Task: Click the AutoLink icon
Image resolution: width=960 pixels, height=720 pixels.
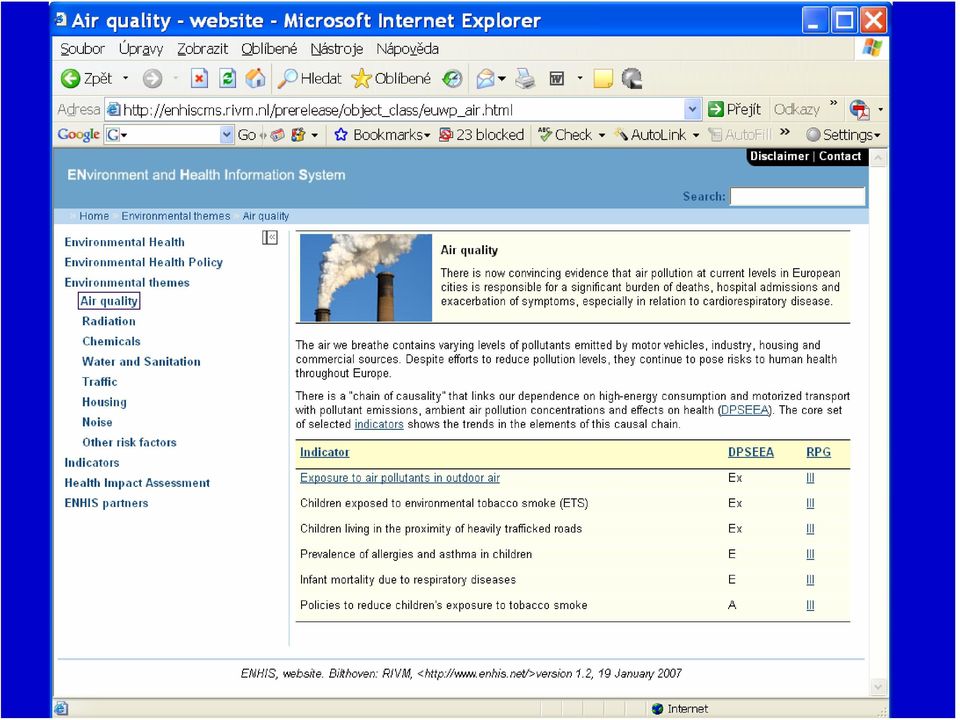Action: [621, 135]
